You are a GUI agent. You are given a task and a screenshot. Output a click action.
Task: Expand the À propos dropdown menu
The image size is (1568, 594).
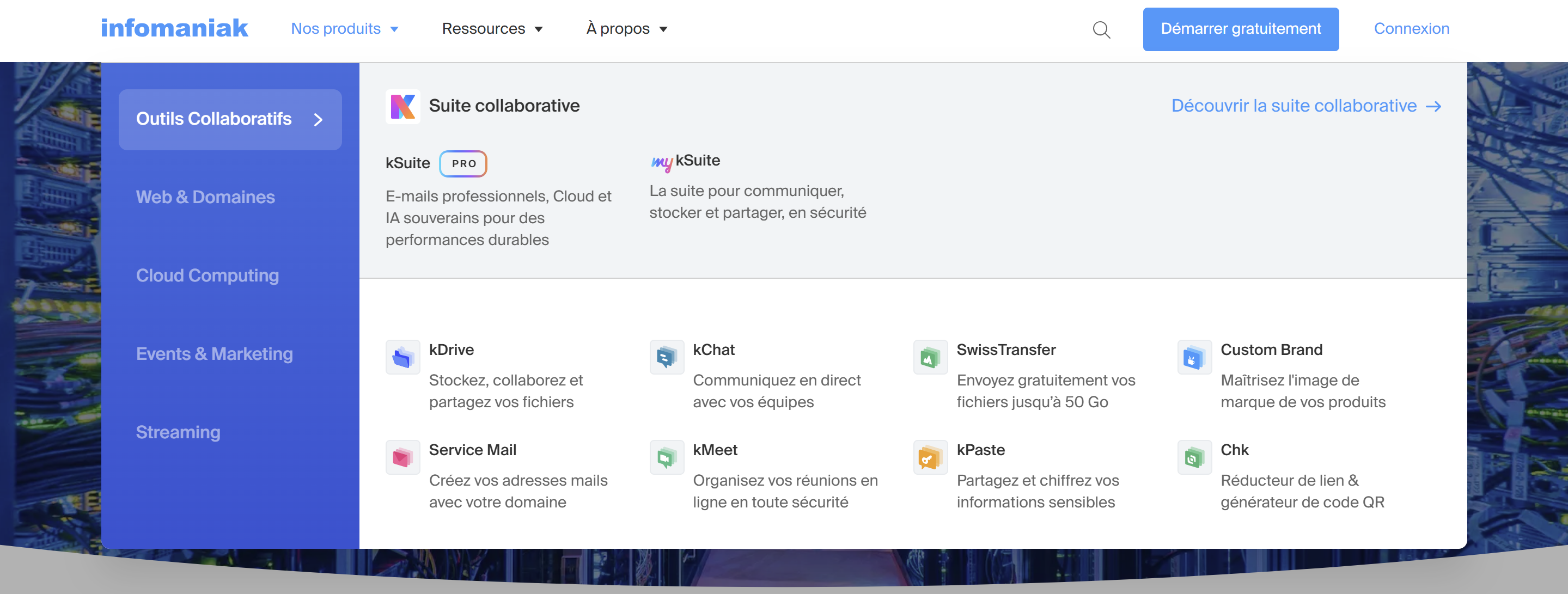(626, 29)
